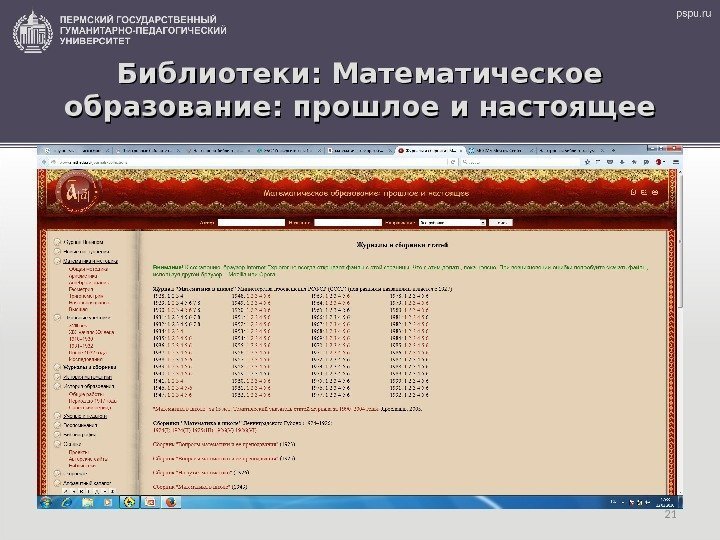The height and width of the screenshot is (540, 720).
Task: Reload the page using the refresh icon
Action: point(453,162)
